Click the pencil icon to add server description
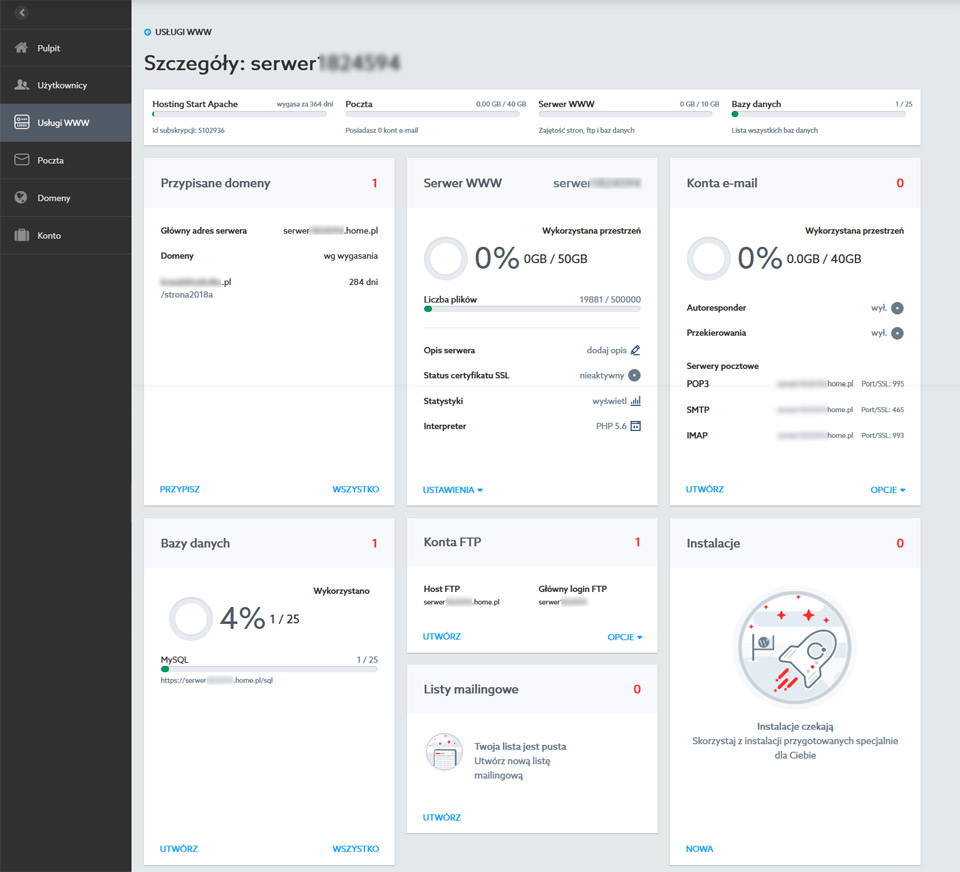This screenshot has width=960, height=872. pos(636,350)
